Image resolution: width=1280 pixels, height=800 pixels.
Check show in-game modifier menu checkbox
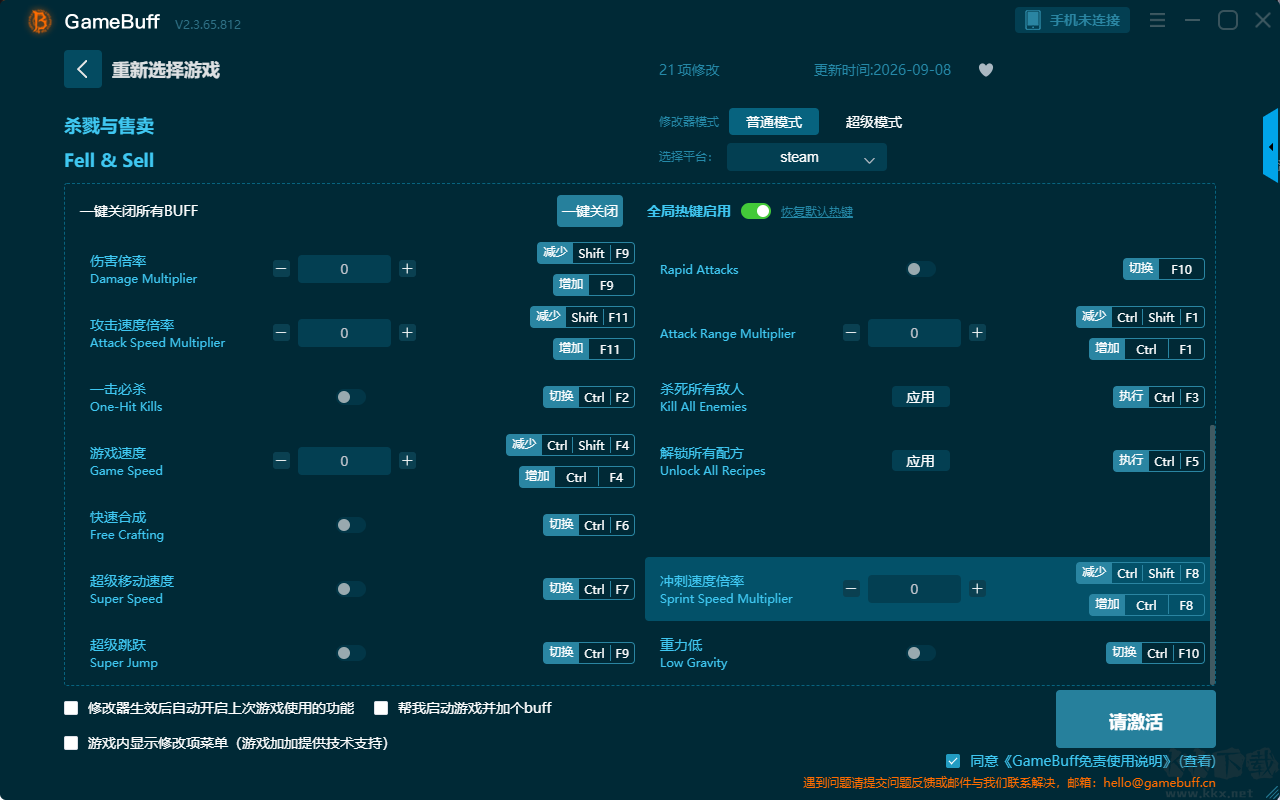(x=71, y=743)
